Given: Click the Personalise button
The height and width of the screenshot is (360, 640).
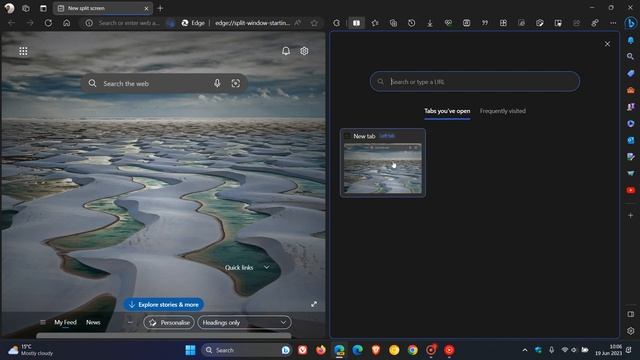Looking at the screenshot, I should click(x=169, y=322).
